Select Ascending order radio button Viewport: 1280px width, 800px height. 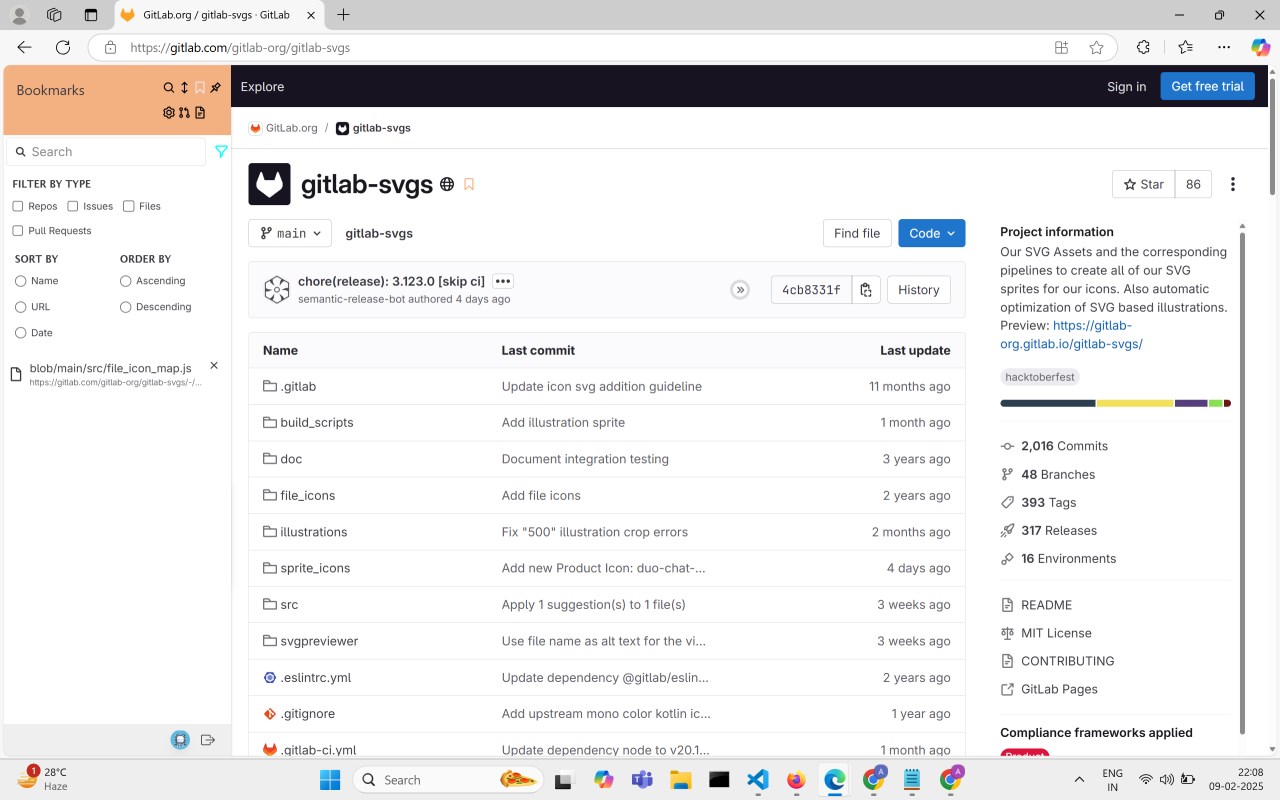click(x=125, y=281)
